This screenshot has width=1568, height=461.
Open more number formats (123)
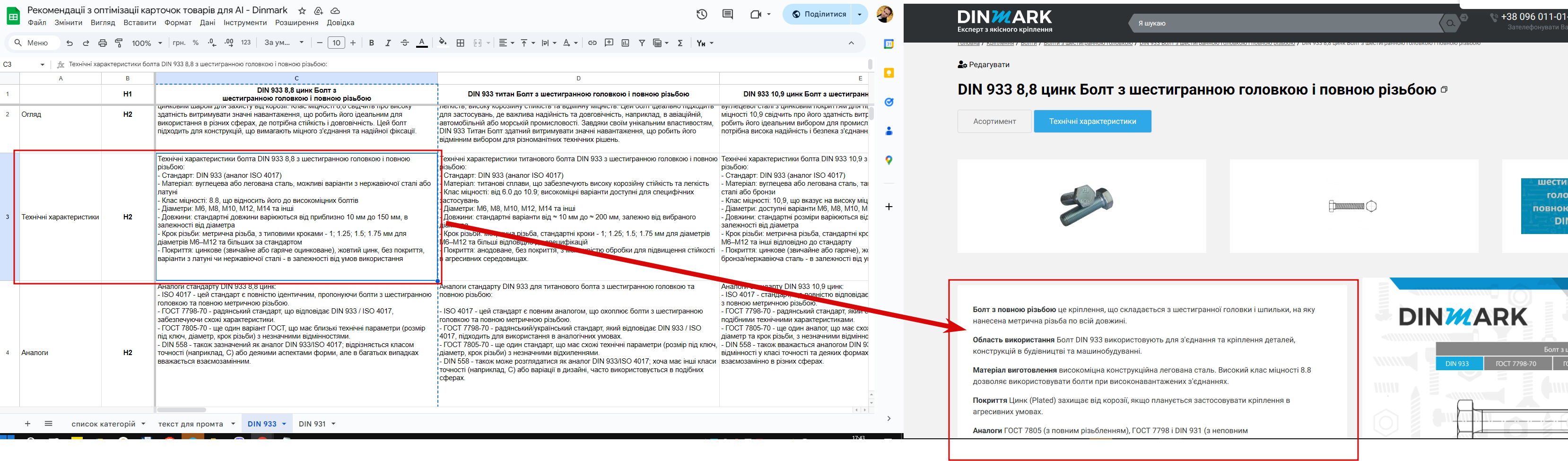click(246, 43)
